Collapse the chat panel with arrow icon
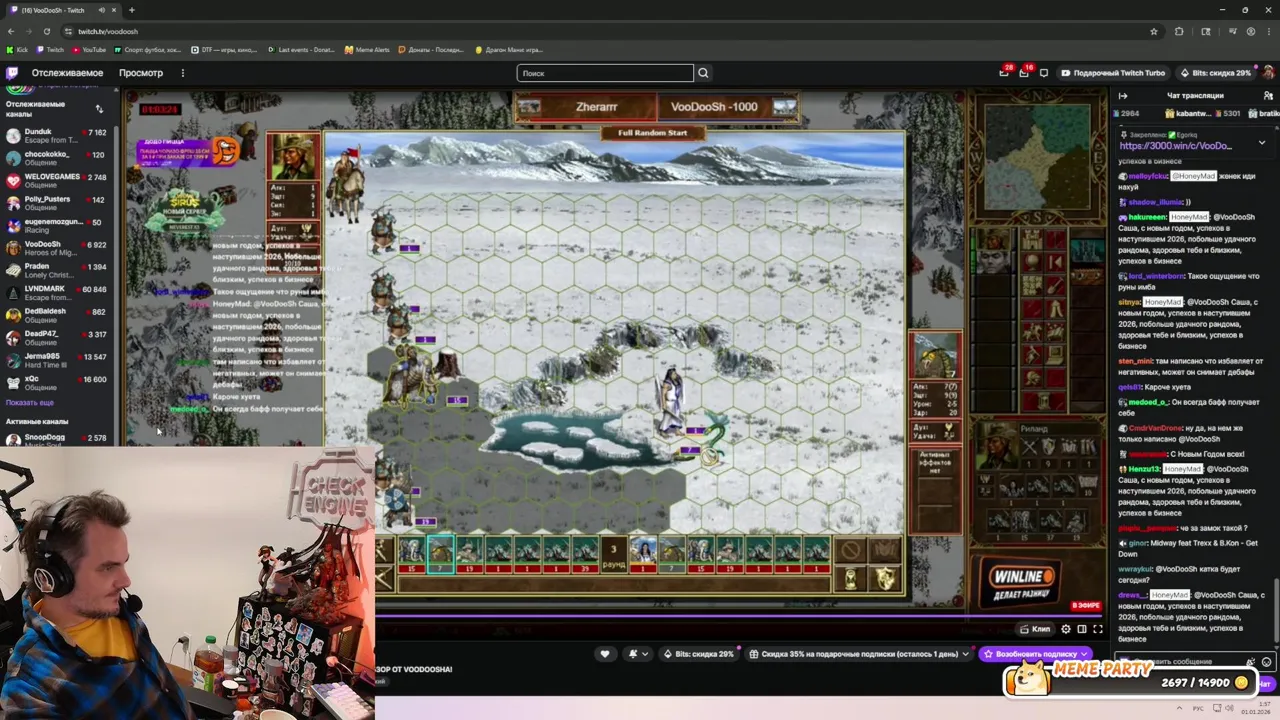Viewport: 1280px width, 720px height. (x=1122, y=96)
